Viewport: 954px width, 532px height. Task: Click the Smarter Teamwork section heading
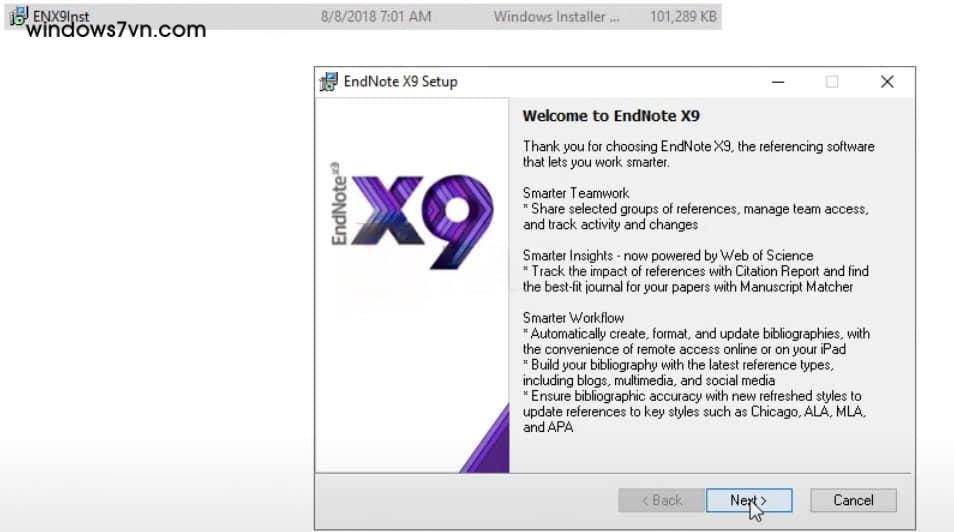click(576, 193)
